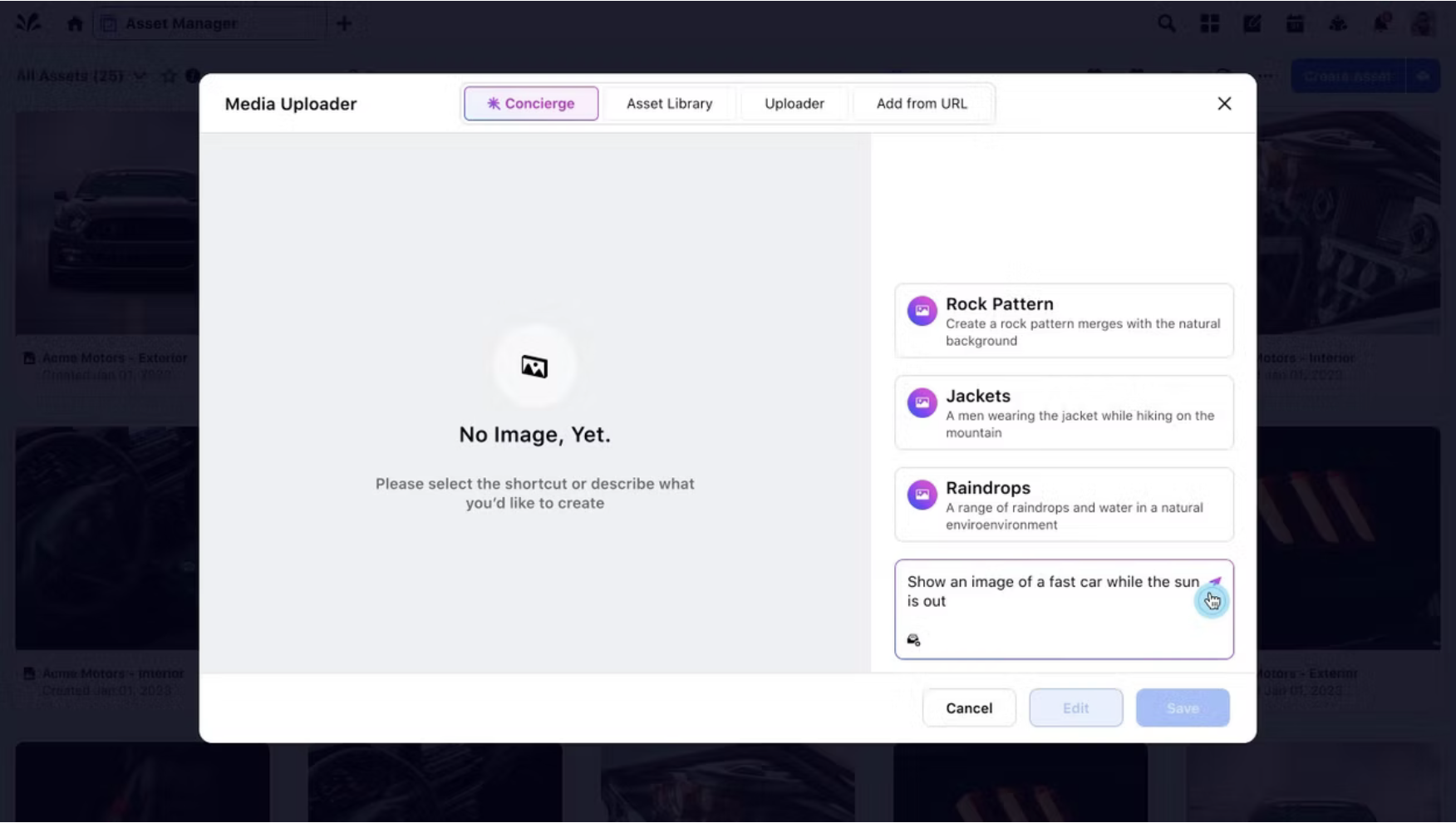This screenshot has width=1456, height=823.
Task: Open the user avatar profile menu
Action: (x=1424, y=23)
